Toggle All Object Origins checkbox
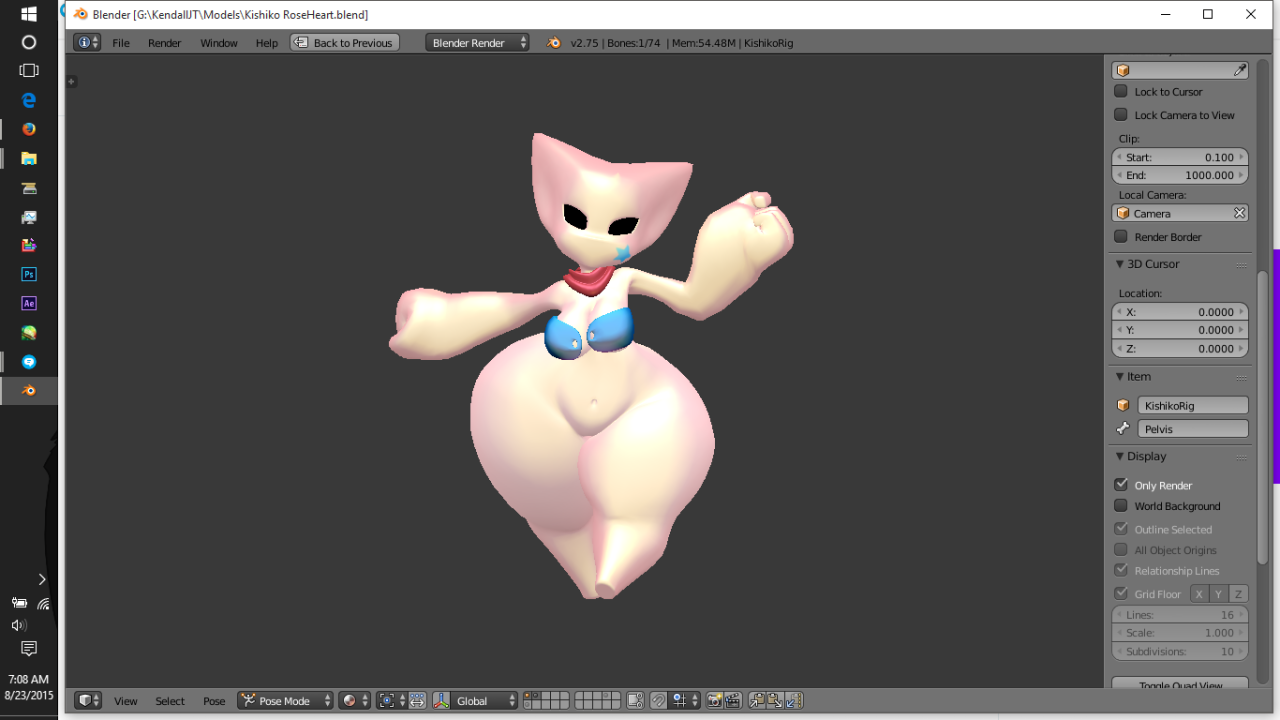Viewport: 1280px width, 720px height. pyautogui.click(x=1121, y=550)
